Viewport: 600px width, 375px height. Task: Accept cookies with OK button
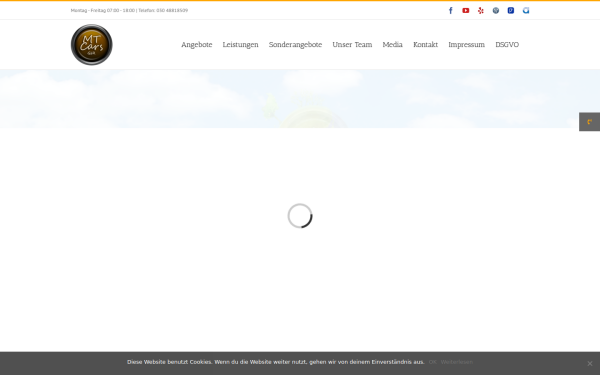[432, 362]
